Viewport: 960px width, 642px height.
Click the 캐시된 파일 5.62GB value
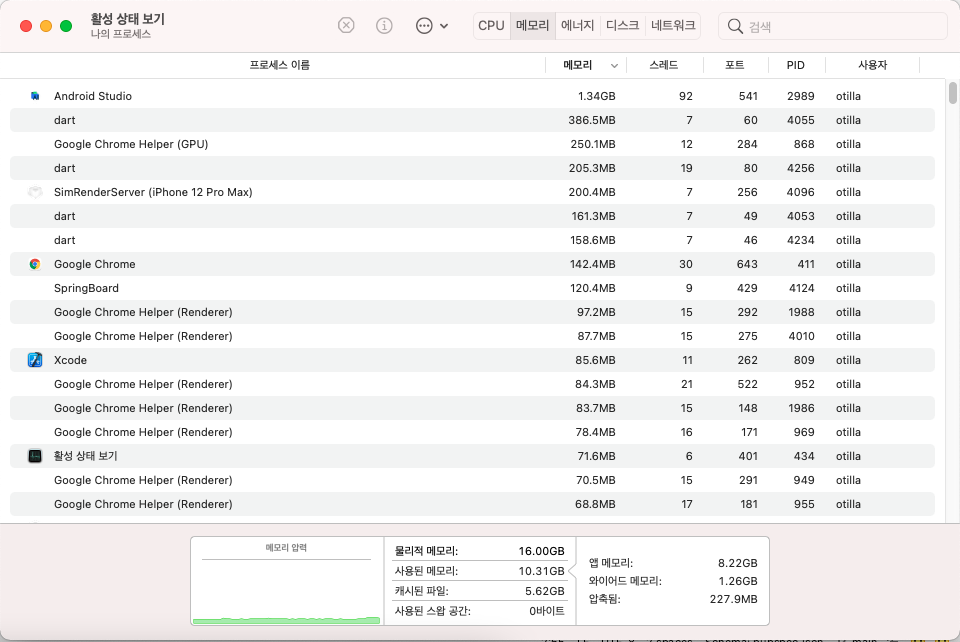point(544,591)
